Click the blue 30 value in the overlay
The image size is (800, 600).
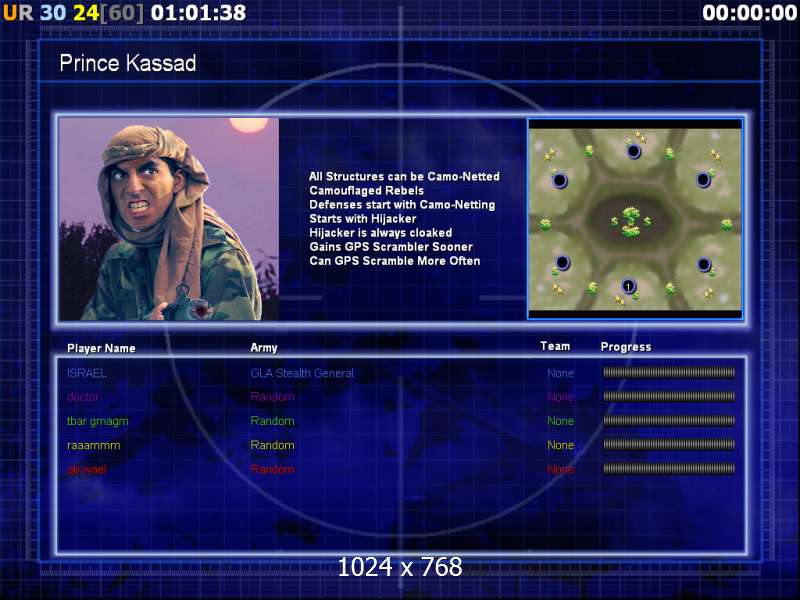[53, 13]
